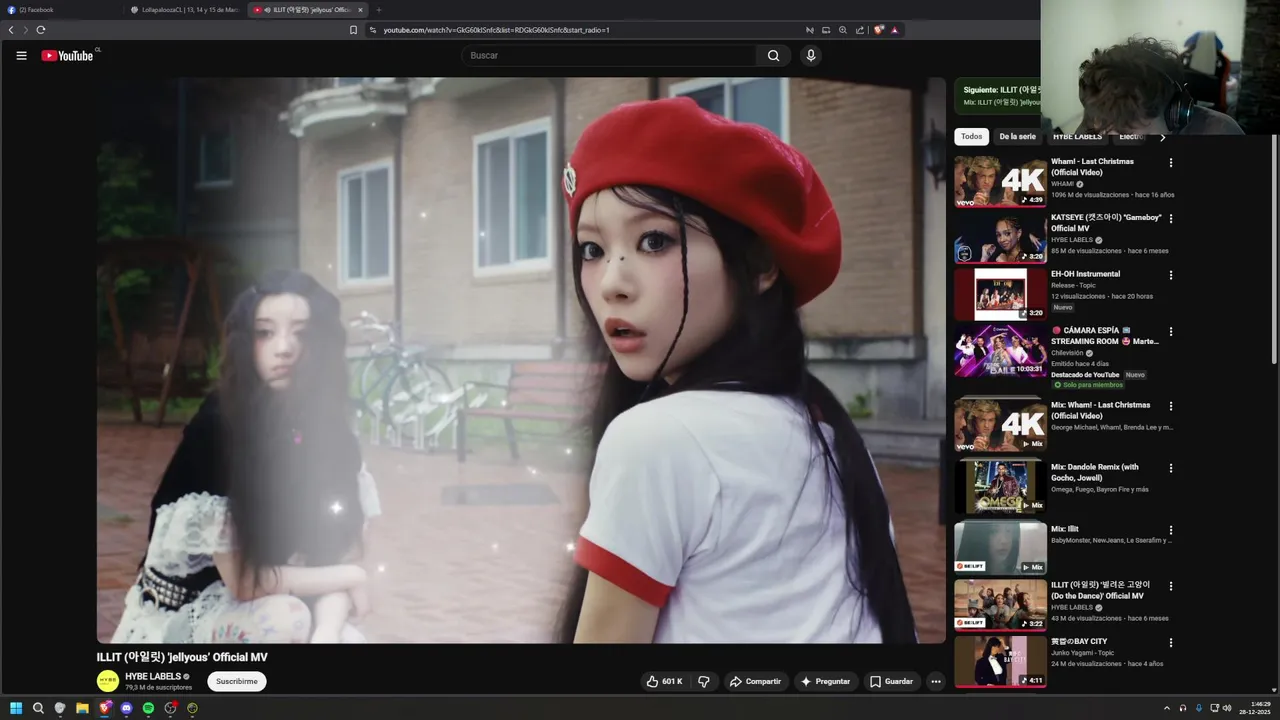Open options menu for EH-OH Instrumental
The width and height of the screenshot is (1280, 720).
pos(1171,275)
